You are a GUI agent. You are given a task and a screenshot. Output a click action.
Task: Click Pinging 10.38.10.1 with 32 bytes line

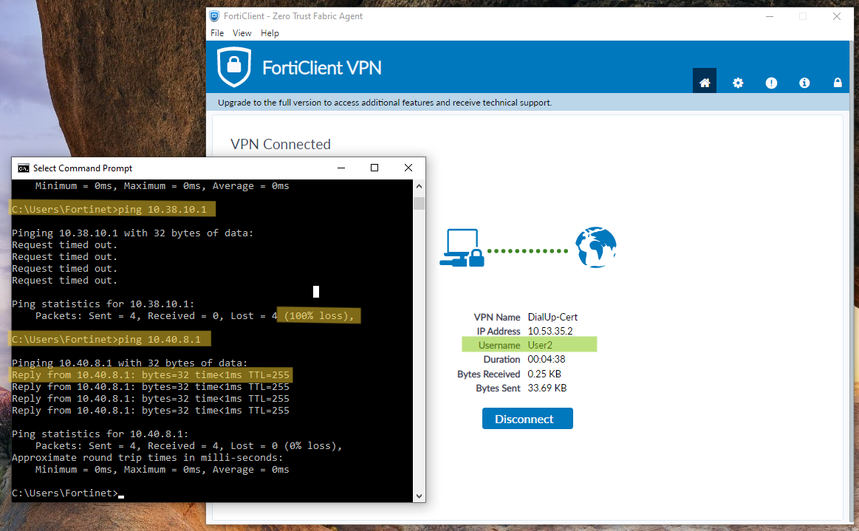point(133,233)
